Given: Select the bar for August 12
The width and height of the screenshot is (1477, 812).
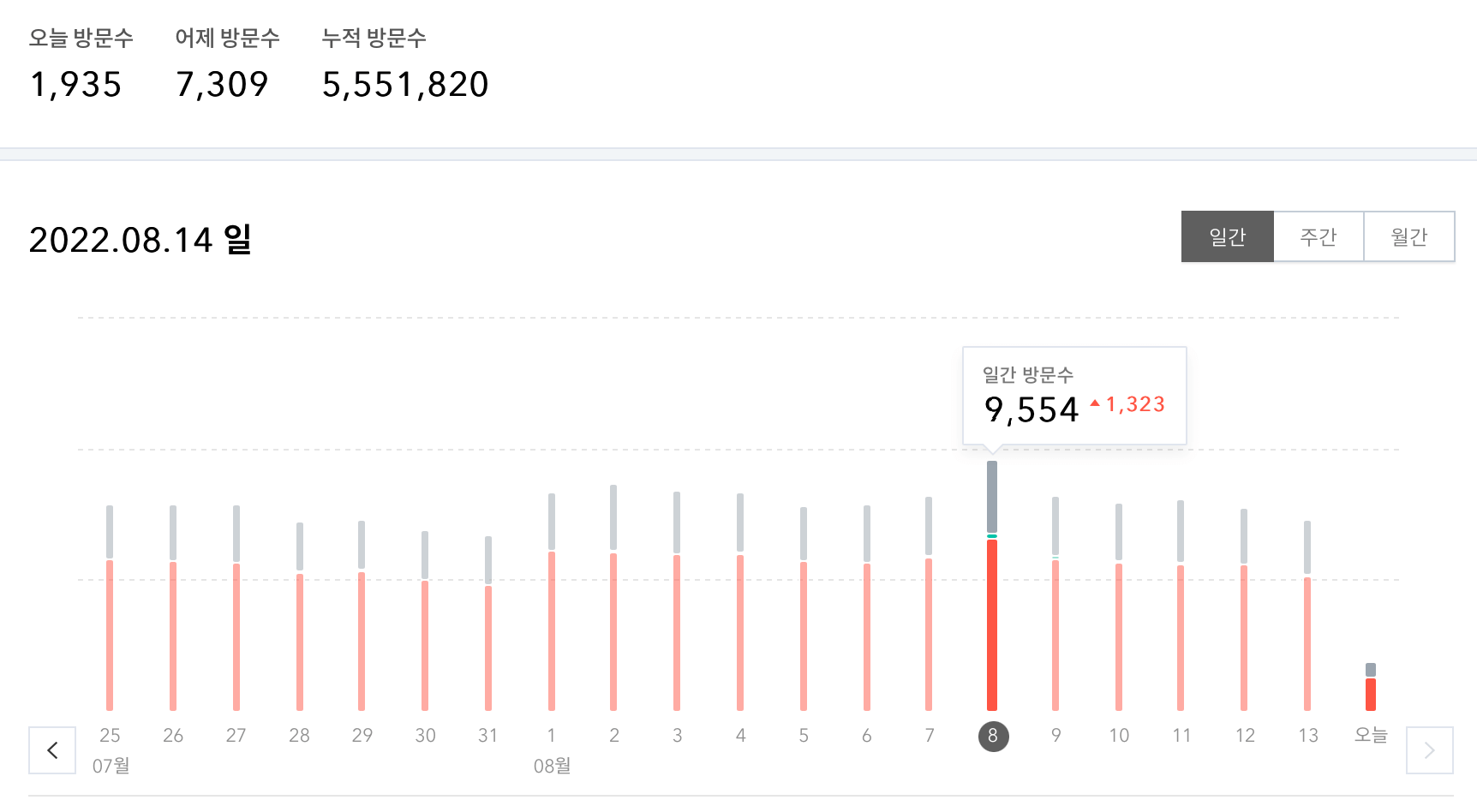Looking at the screenshot, I should pos(1244,610).
